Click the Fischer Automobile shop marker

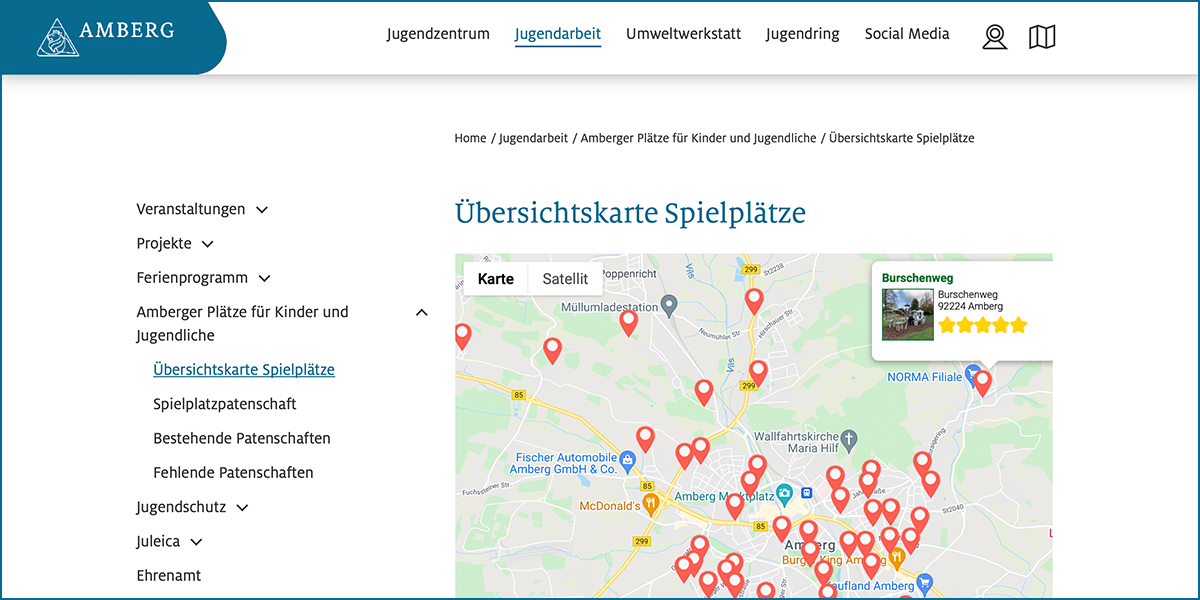click(627, 461)
